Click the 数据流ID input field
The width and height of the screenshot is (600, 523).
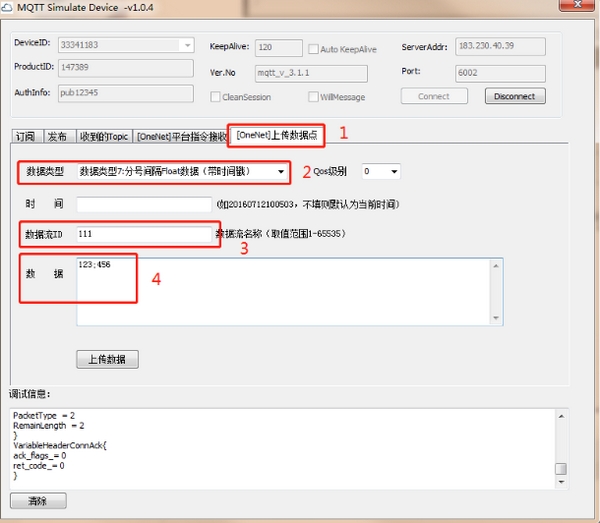(144, 234)
